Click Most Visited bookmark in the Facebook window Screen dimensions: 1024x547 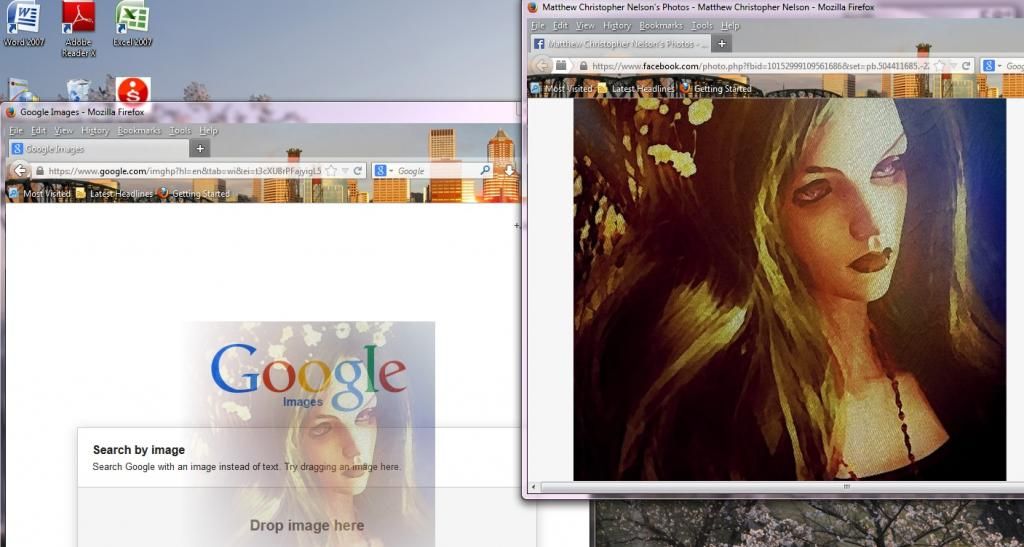pos(561,88)
